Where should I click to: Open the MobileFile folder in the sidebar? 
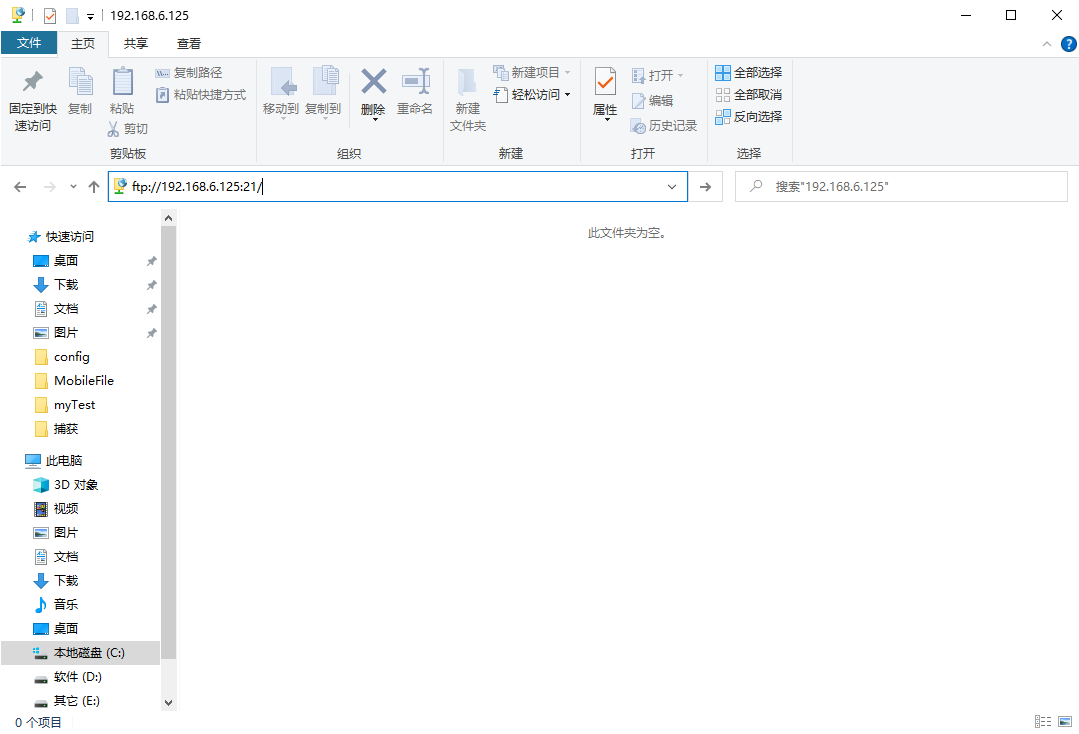74,381
